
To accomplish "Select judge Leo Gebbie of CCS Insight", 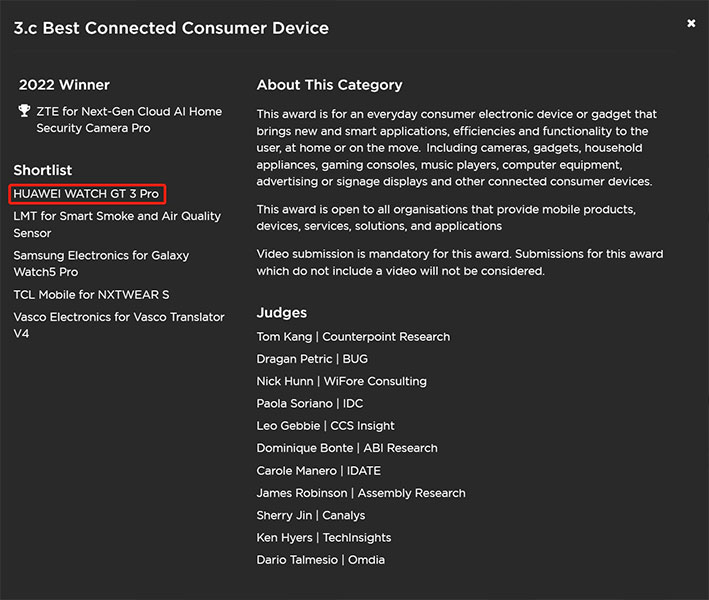I will coord(325,426).
